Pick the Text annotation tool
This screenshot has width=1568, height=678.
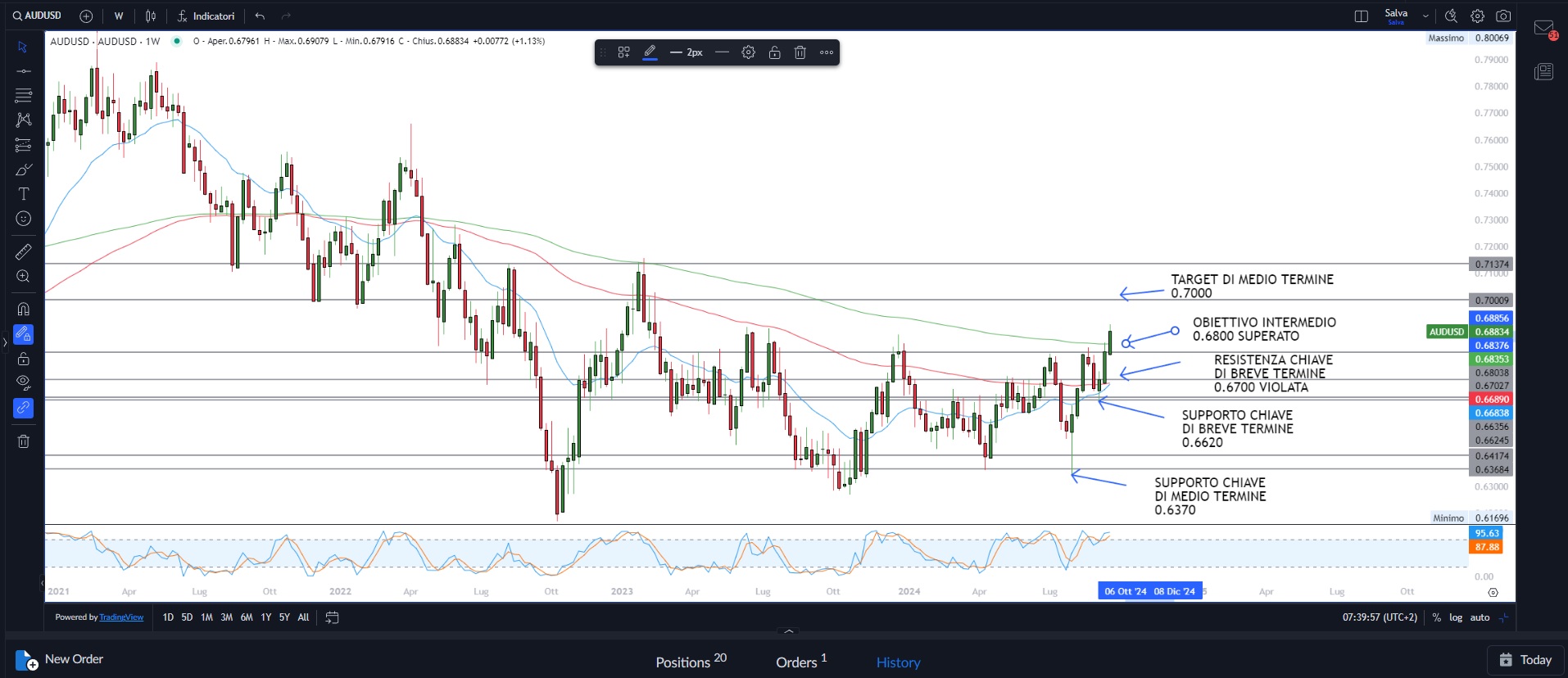pyautogui.click(x=23, y=194)
